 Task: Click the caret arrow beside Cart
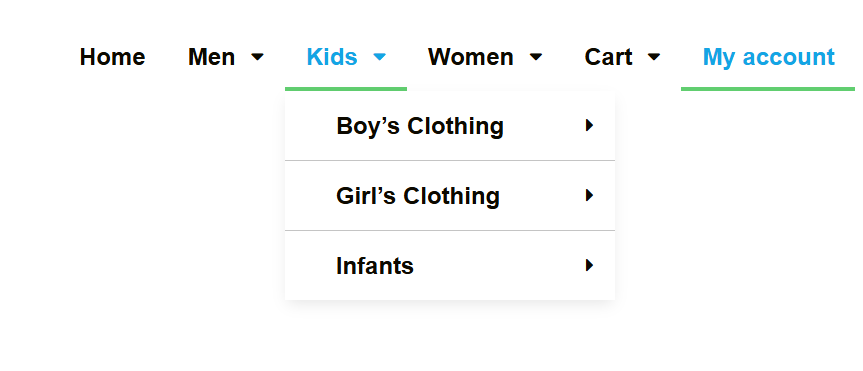point(654,57)
